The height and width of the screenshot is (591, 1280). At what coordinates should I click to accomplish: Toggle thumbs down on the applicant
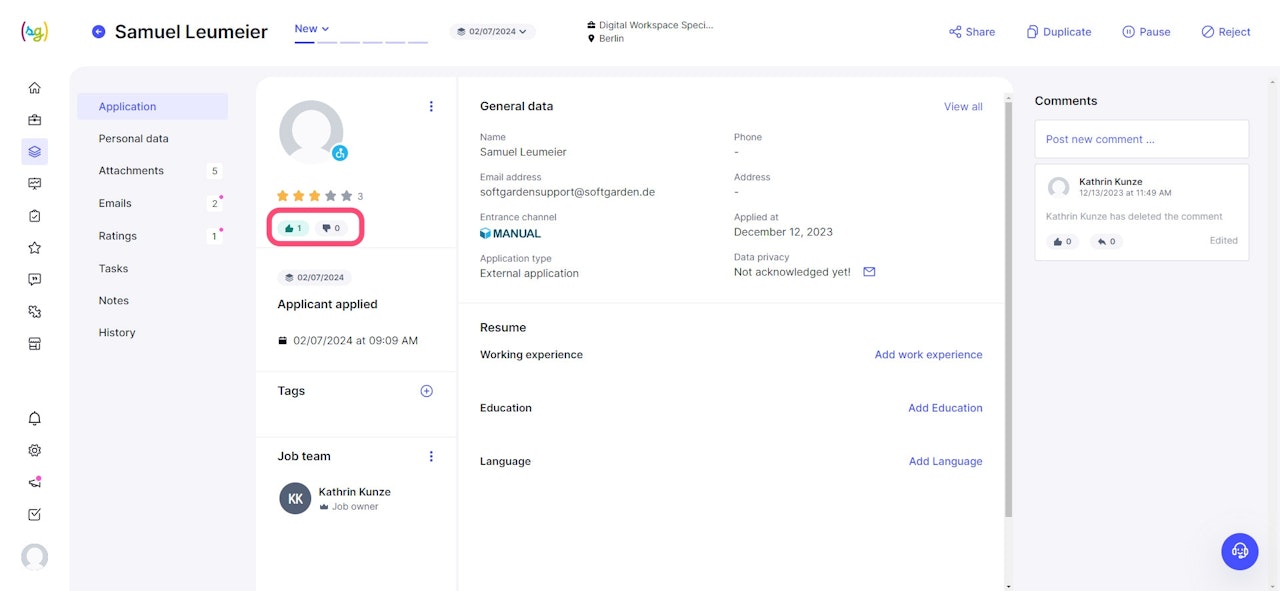click(x=331, y=228)
